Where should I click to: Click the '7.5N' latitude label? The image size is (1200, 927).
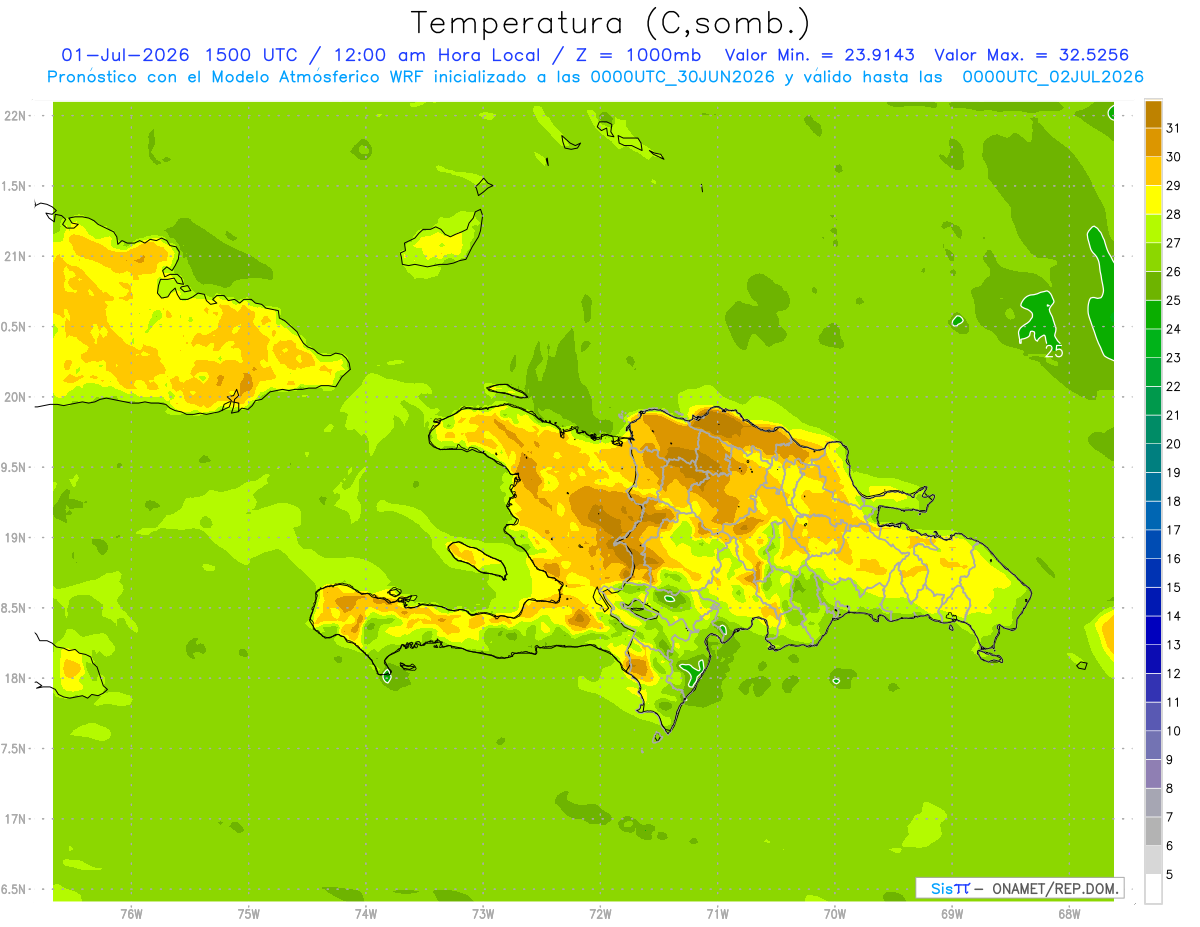pos(15,749)
